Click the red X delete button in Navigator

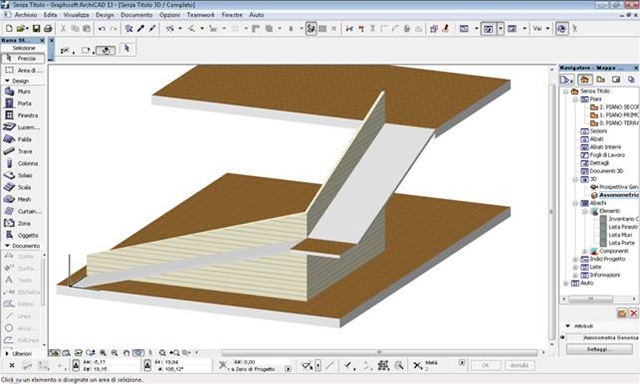click(x=633, y=313)
